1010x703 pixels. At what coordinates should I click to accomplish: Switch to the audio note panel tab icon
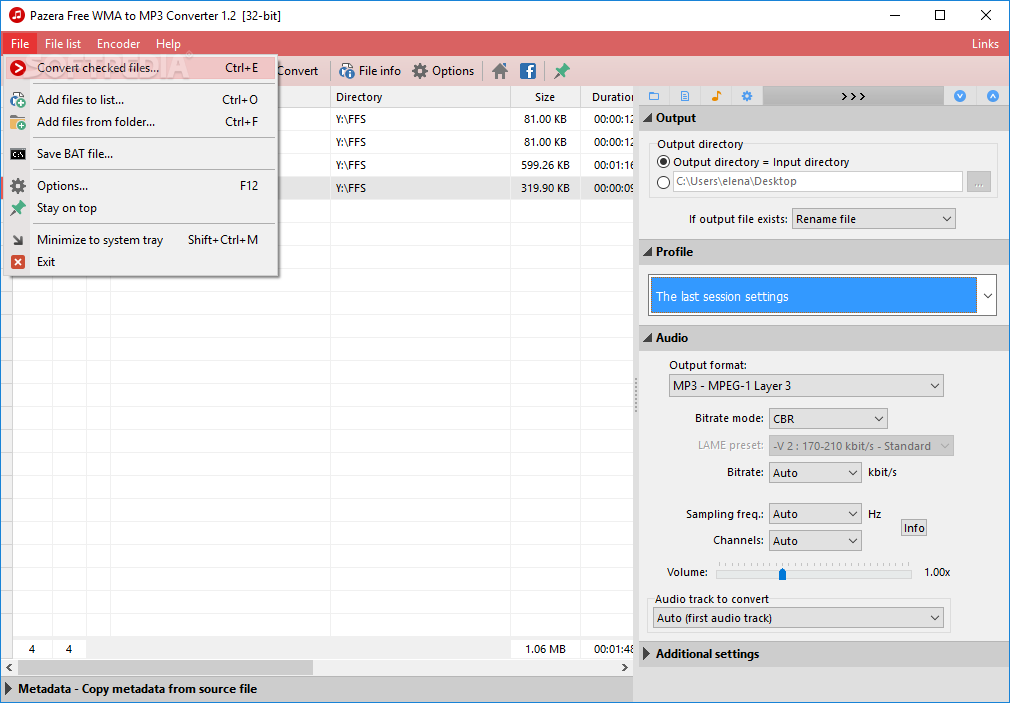716,96
